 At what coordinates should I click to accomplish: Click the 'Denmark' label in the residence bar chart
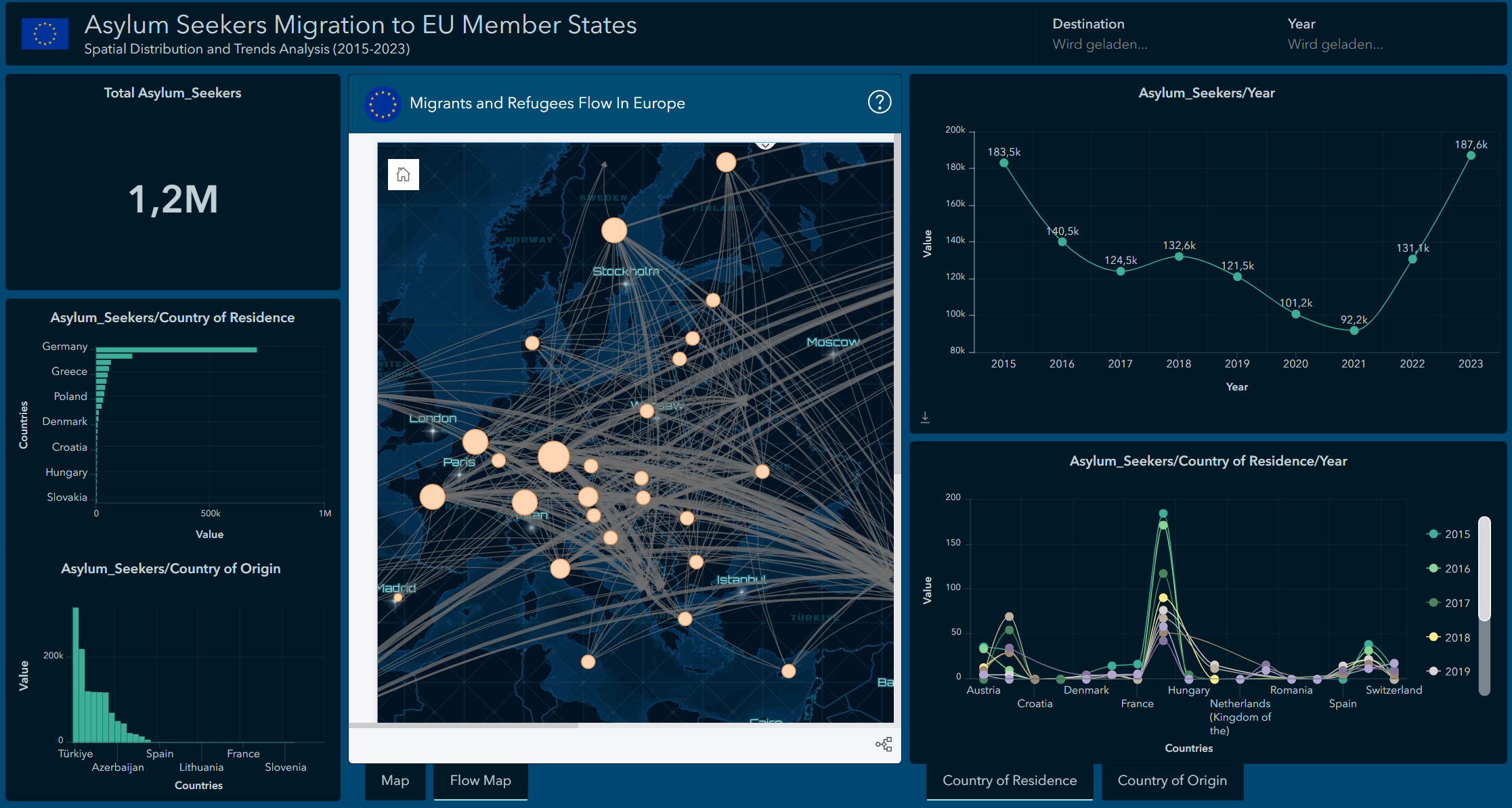[65, 422]
